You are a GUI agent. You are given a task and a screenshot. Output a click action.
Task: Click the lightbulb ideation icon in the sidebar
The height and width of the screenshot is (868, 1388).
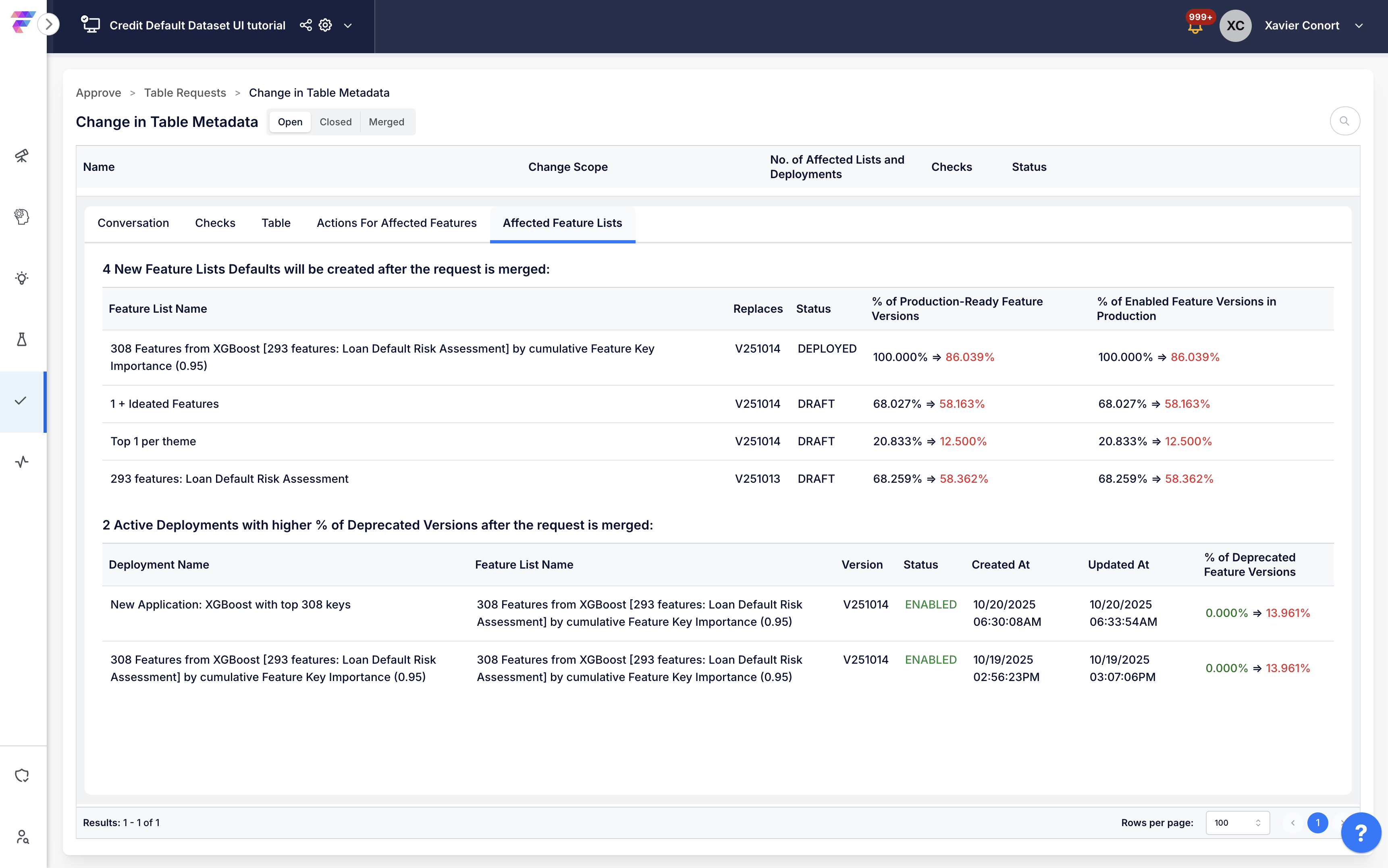[22, 278]
